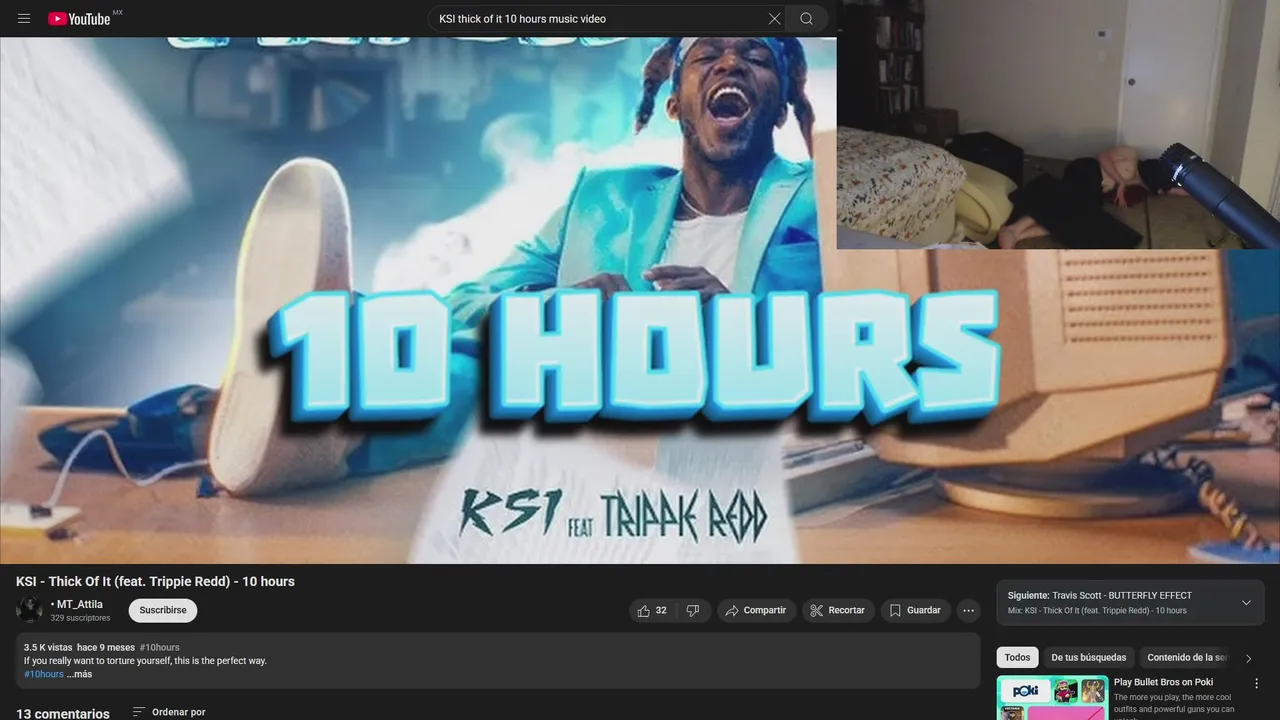Select the De tus búsquedas chip
Screen dimensions: 1280x720
(1088, 657)
